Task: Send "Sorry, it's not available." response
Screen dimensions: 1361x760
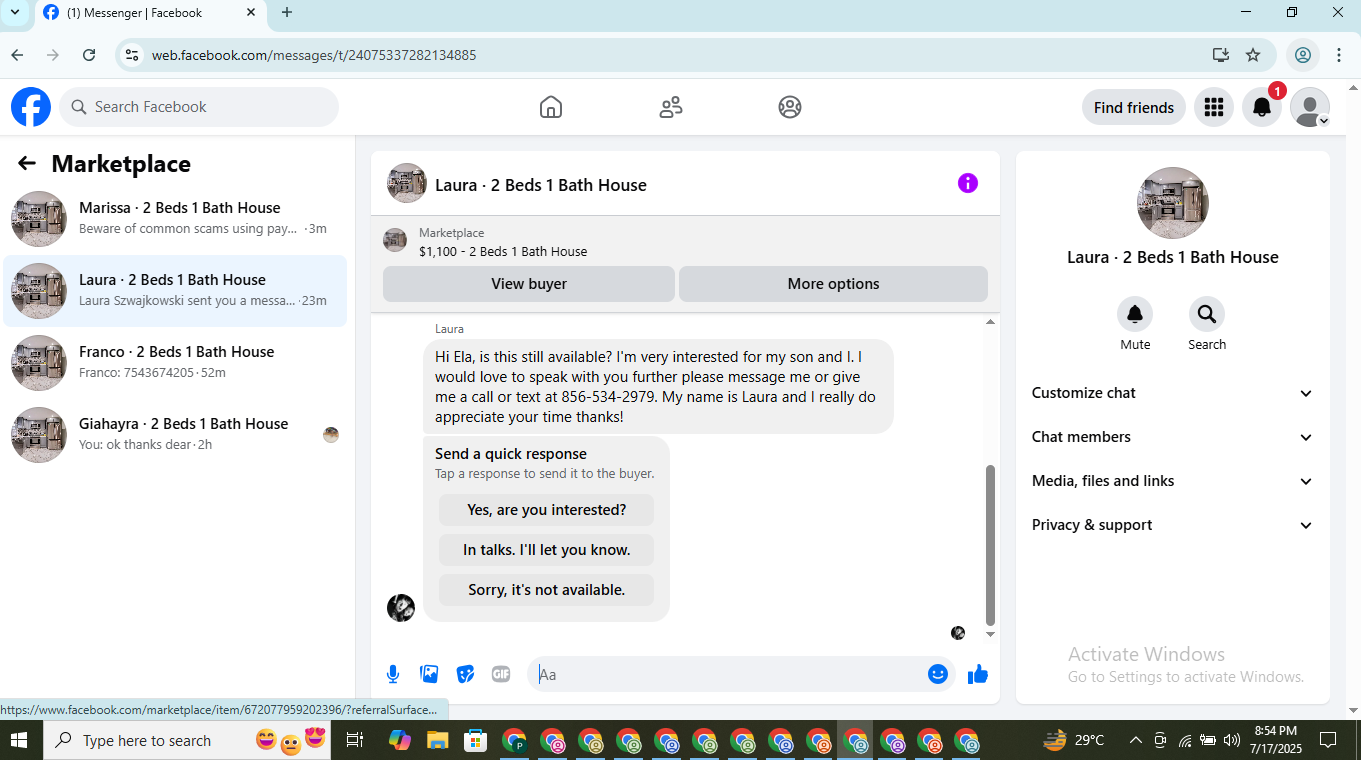Action: 546,590
